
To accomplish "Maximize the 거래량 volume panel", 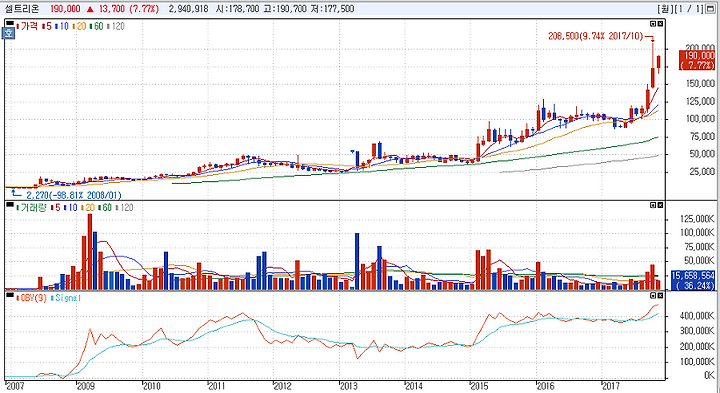I will (653, 205).
